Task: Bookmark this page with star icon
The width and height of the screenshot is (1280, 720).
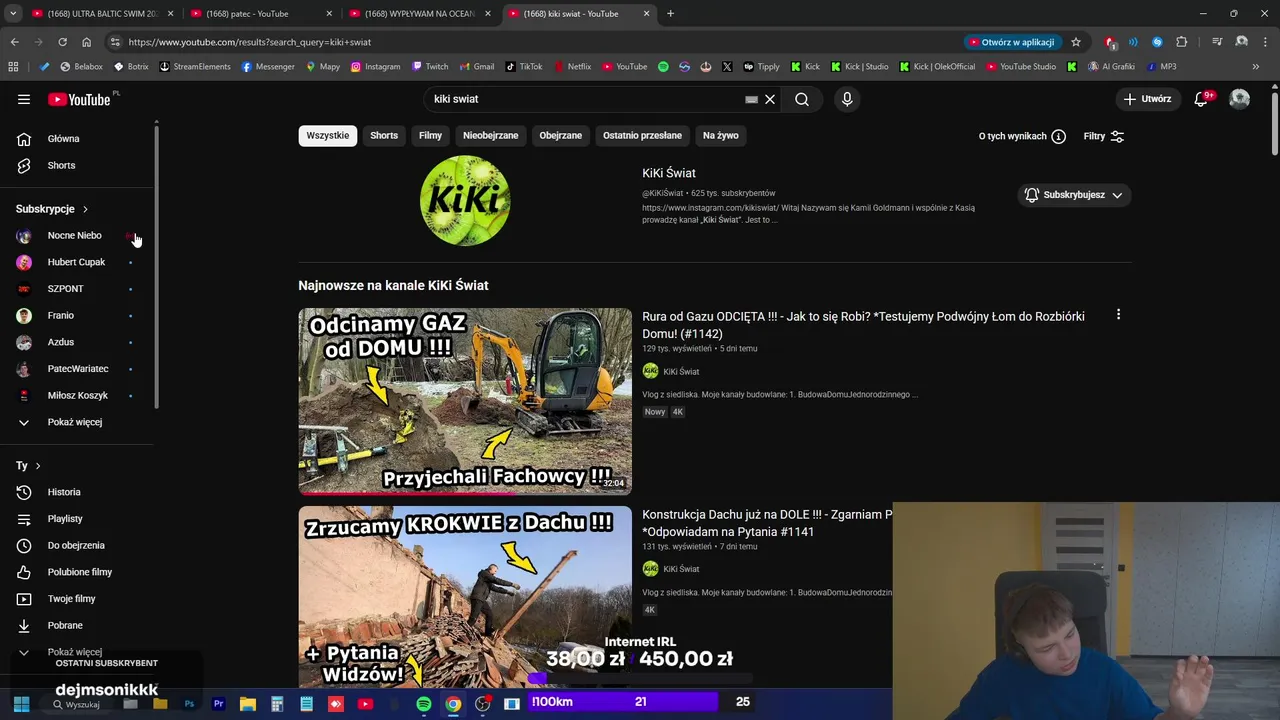Action: pyautogui.click(x=1076, y=42)
